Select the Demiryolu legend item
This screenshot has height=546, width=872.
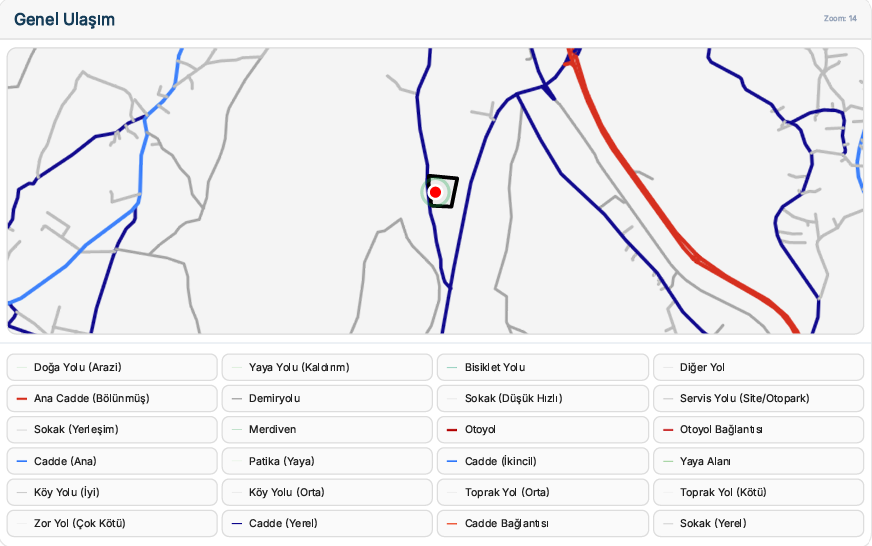pyautogui.click(x=327, y=399)
